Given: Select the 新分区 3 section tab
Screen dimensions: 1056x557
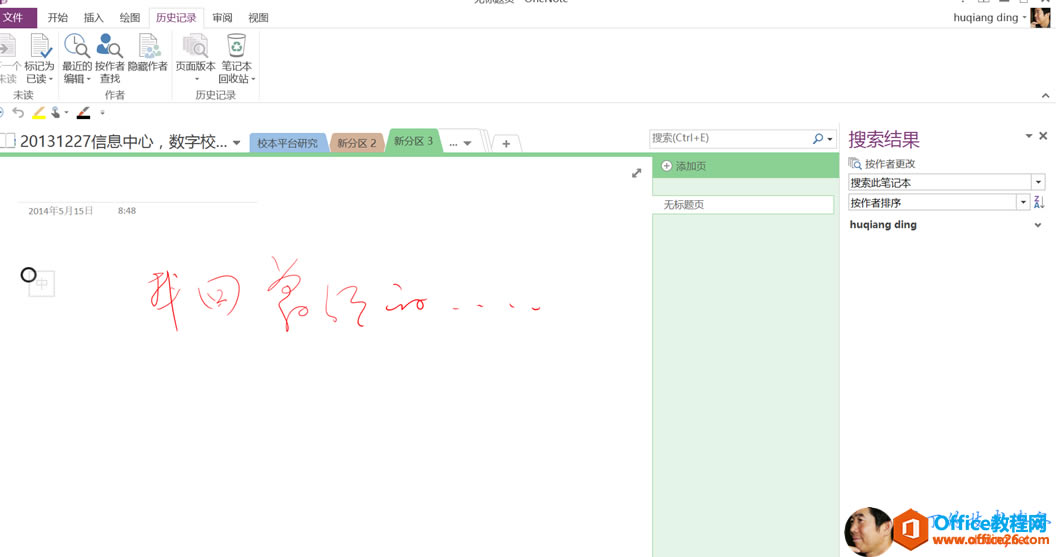Looking at the screenshot, I should [414, 141].
